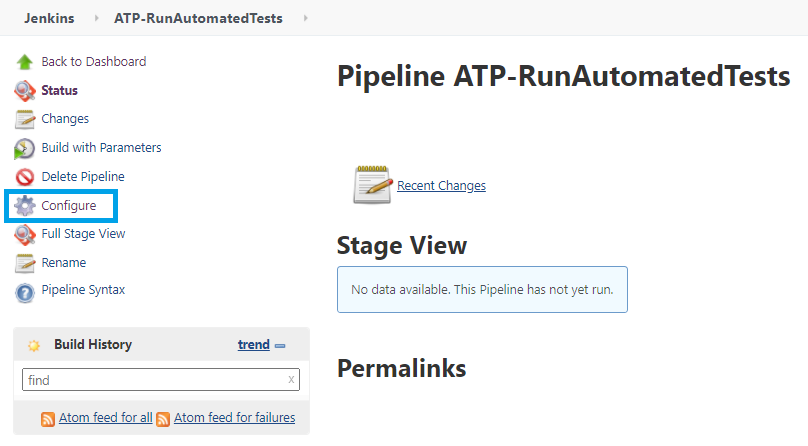Clear the find field with the x
The width and height of the screenshot is (808, 446).
291,380
